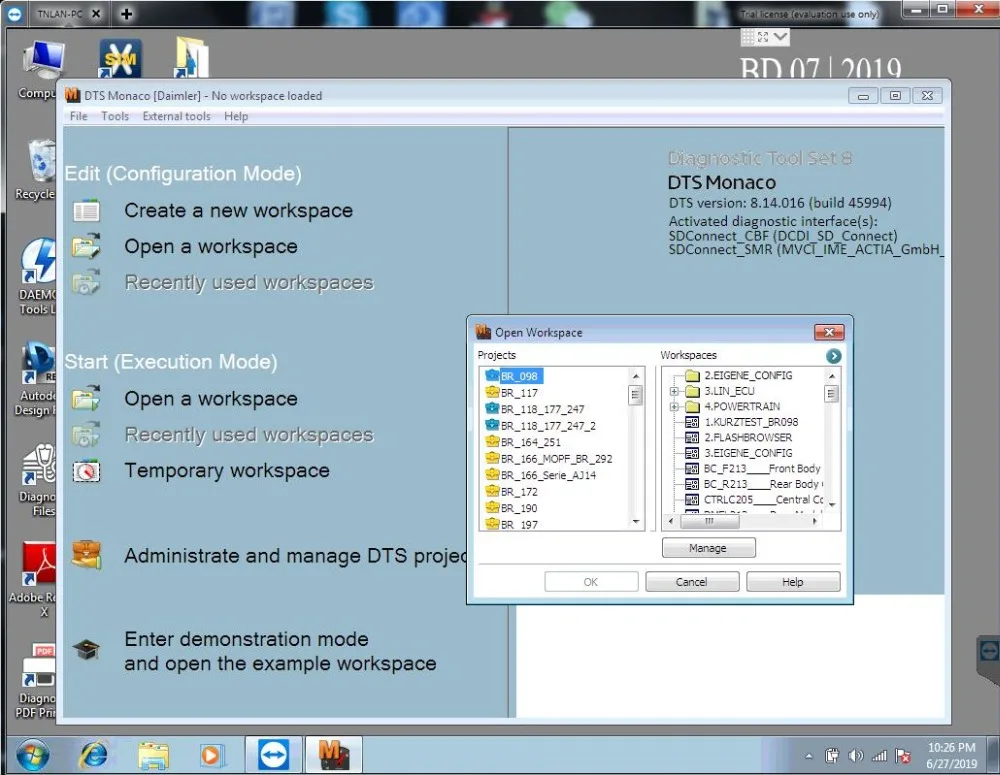Screen dimensions: 1000x775
Task: Click the Administrate and manage DTS projects text link
Action: [x=297, y=556]
